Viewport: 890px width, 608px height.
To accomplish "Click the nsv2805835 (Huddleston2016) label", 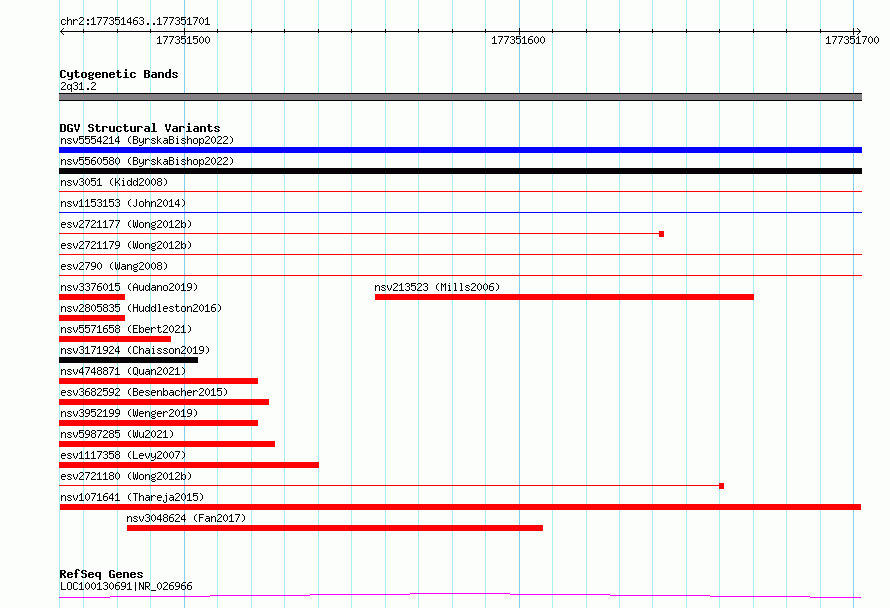I will click(x=141, y=308).
